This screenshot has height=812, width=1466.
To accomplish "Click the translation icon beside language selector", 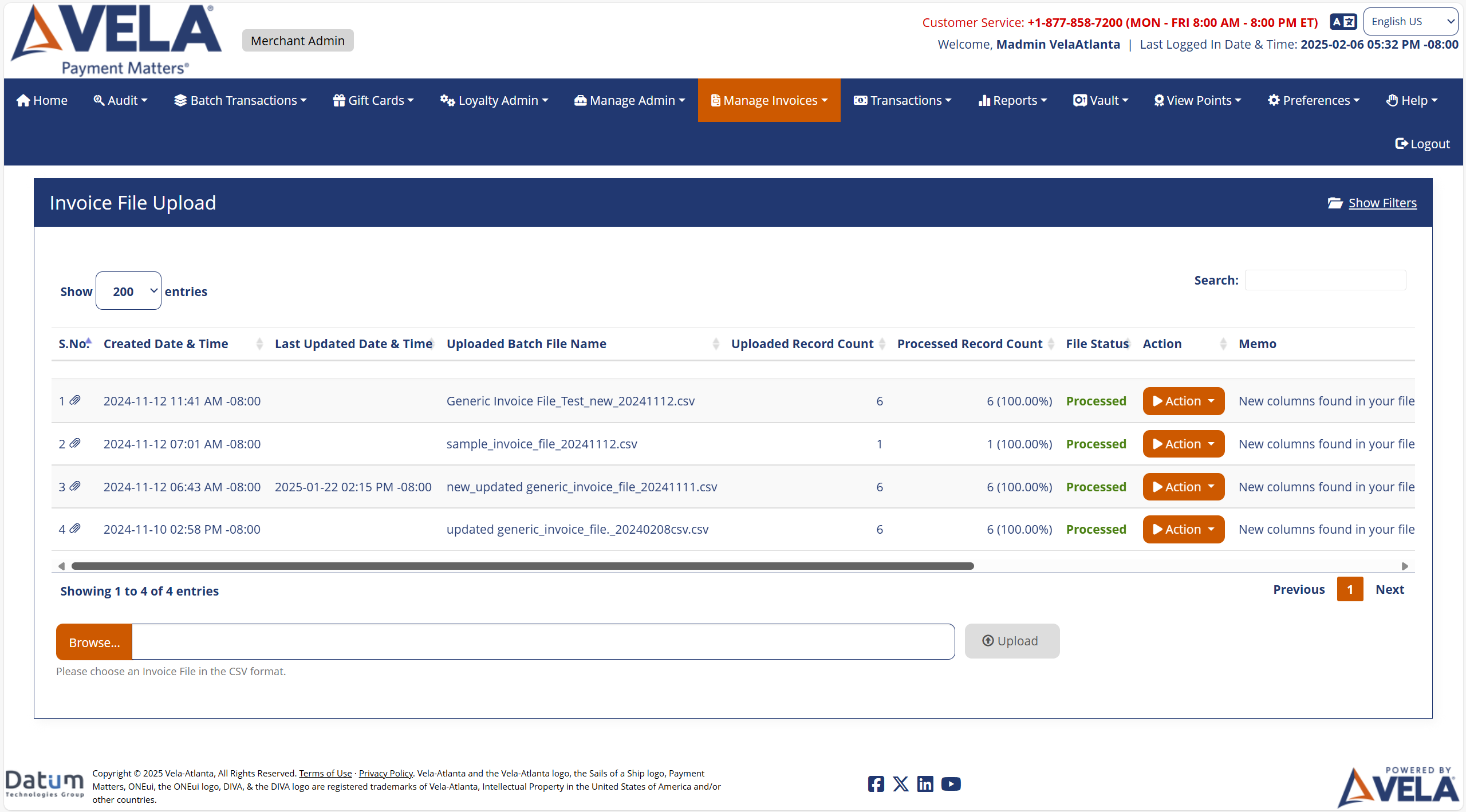I will point(1343,21).
